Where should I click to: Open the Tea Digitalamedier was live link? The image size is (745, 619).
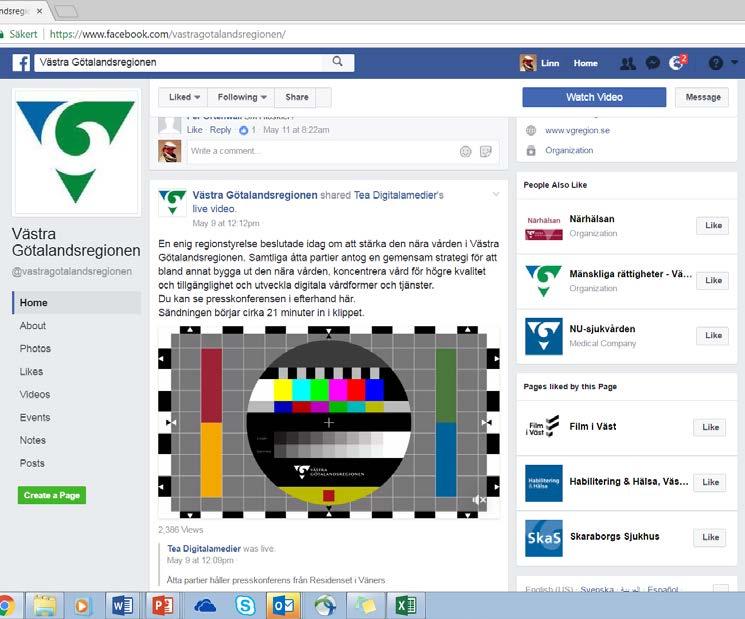(204, 549)
